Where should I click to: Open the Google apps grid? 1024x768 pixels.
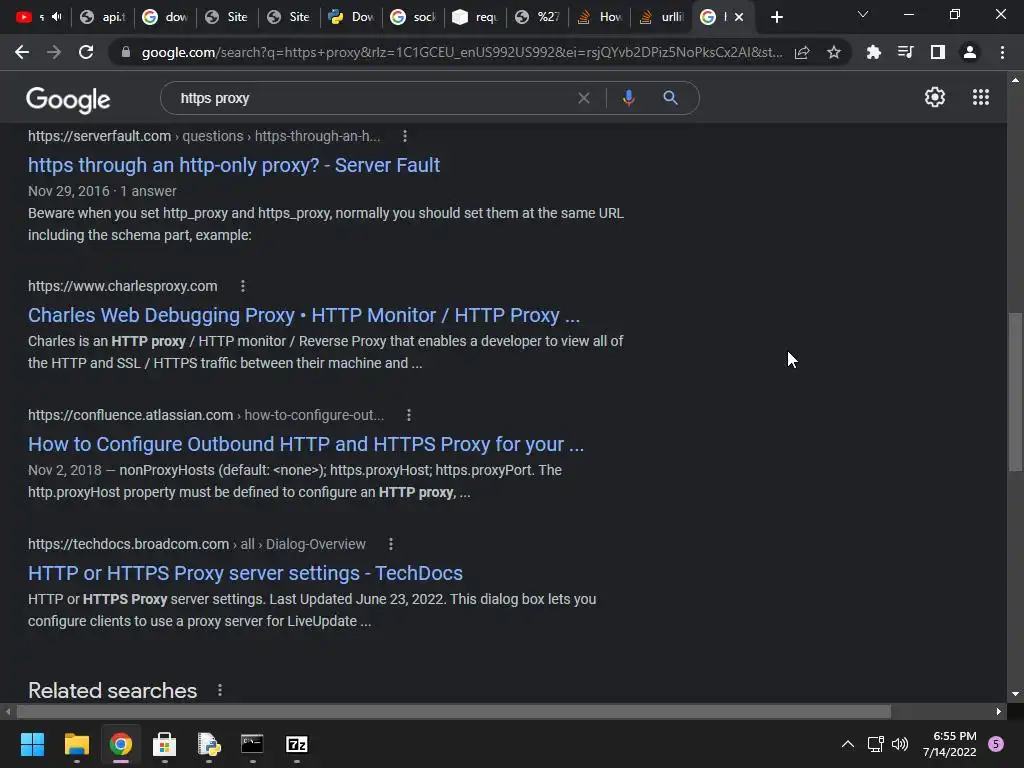coord(980,97)
